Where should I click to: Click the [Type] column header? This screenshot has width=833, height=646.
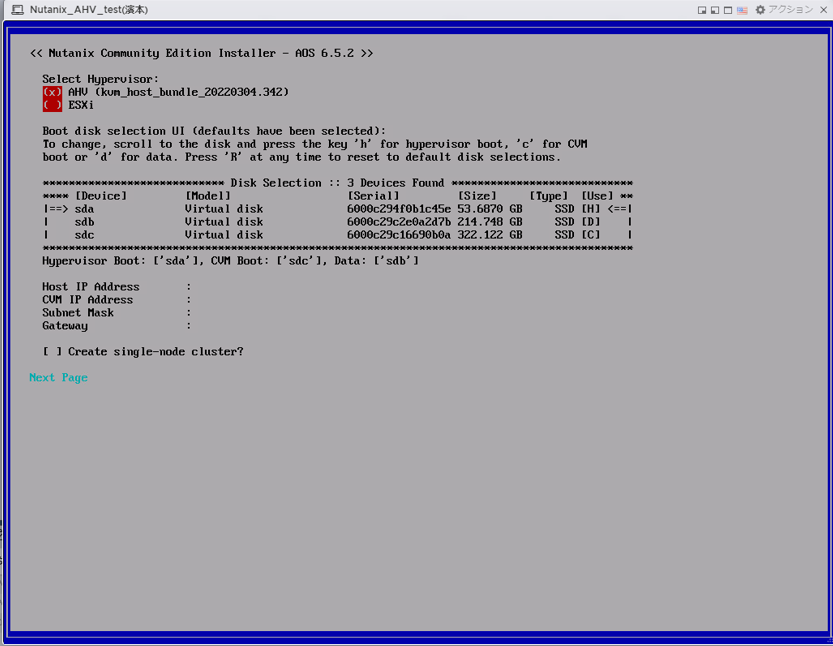[x=549, y=196]
